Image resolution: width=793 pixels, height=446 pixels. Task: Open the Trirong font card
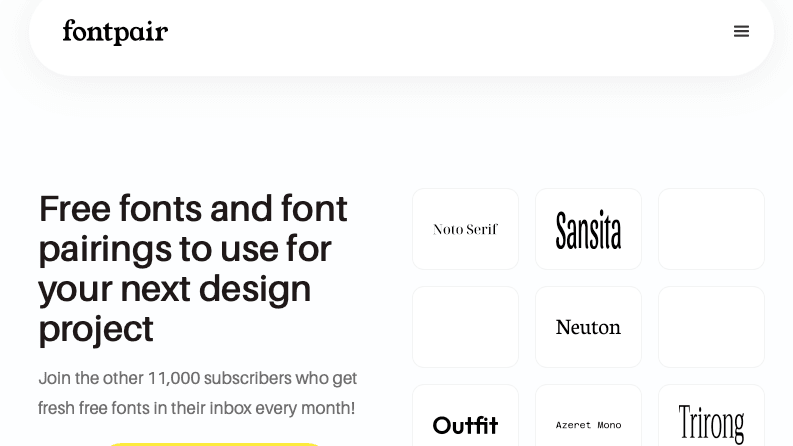point(711,416)
